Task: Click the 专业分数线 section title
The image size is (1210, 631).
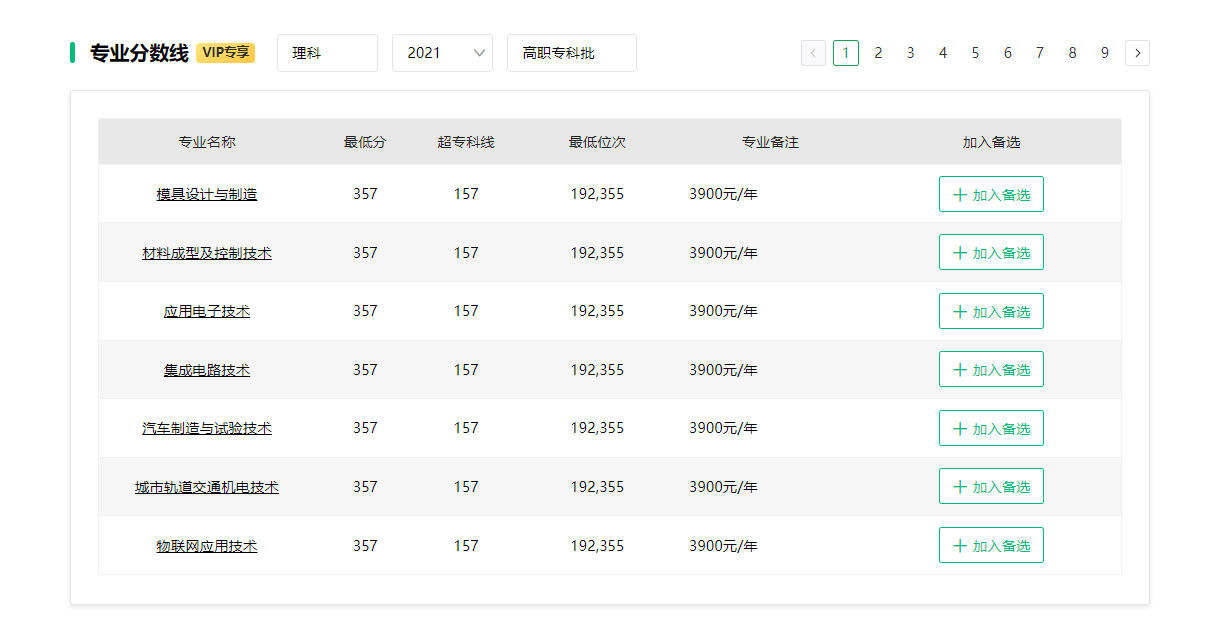Action: click(x=139, y=53)
